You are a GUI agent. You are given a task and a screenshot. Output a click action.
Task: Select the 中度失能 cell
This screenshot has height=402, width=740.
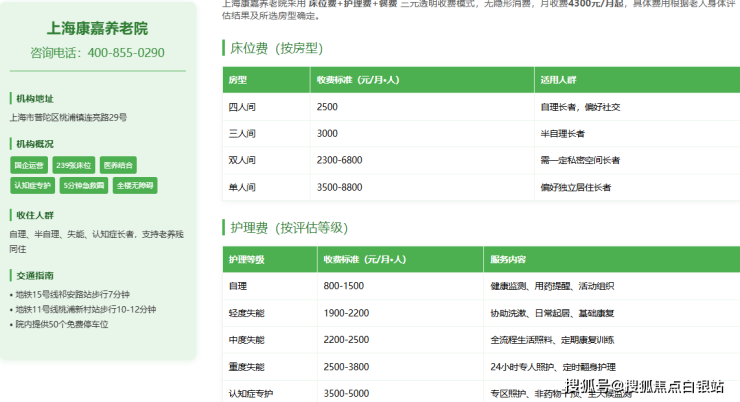270,340
